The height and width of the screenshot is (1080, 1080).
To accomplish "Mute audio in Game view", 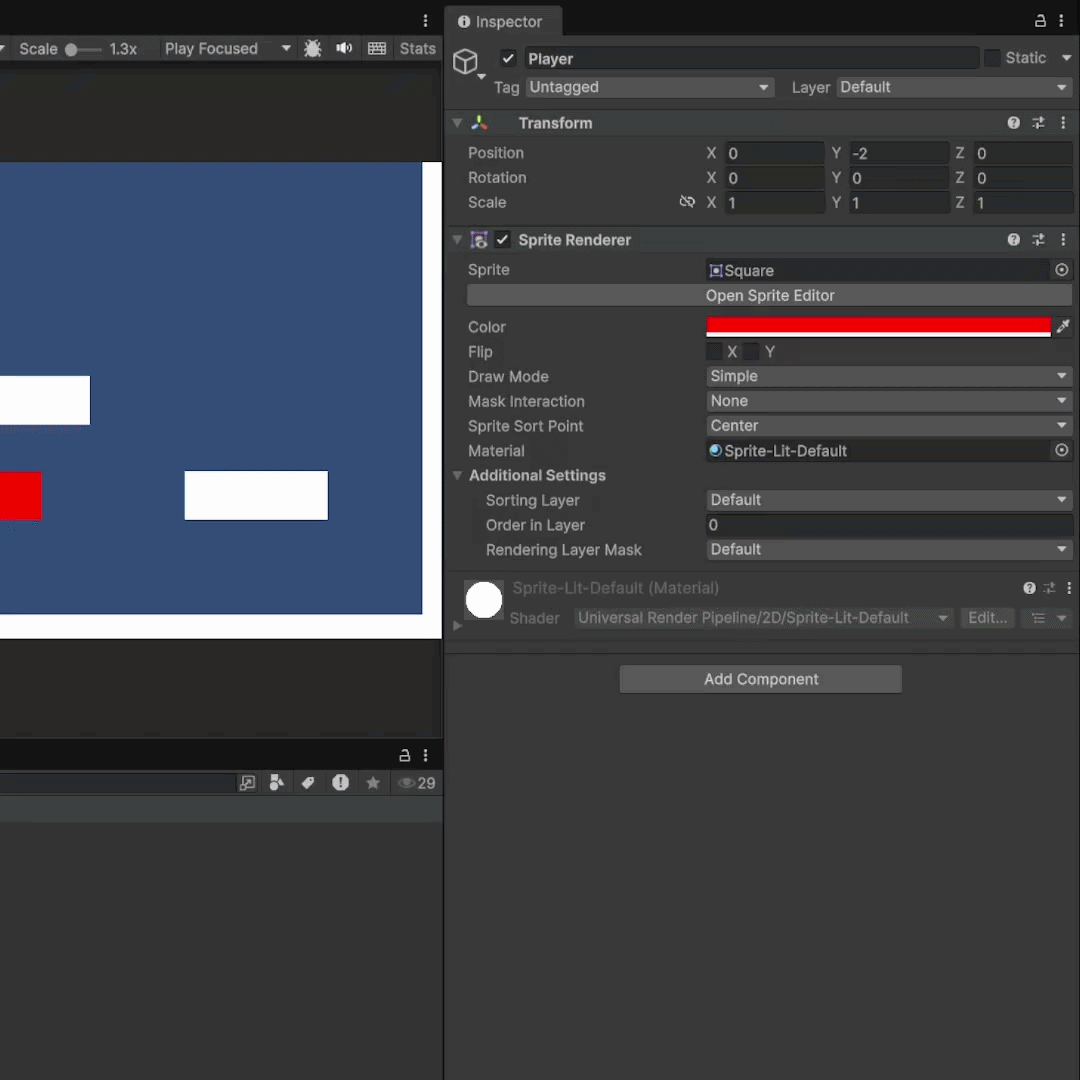I will tap(344, 48).
